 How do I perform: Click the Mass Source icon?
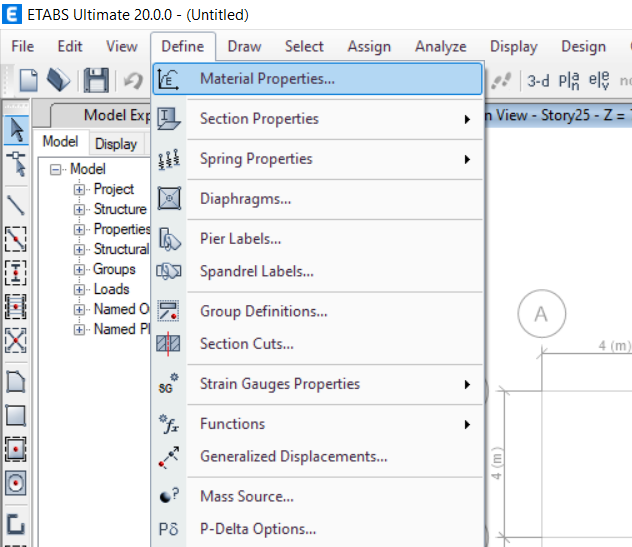pyautogui.click(x=169, y=495)
